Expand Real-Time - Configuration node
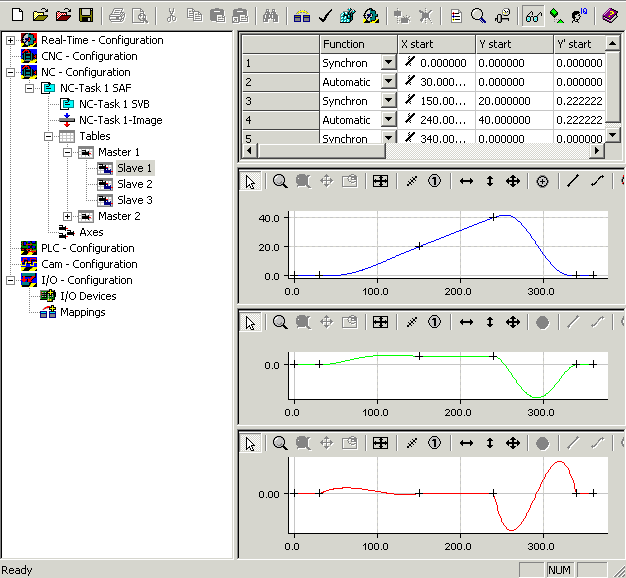This screenshot has width=626, height=578. (x=11, y=40)
